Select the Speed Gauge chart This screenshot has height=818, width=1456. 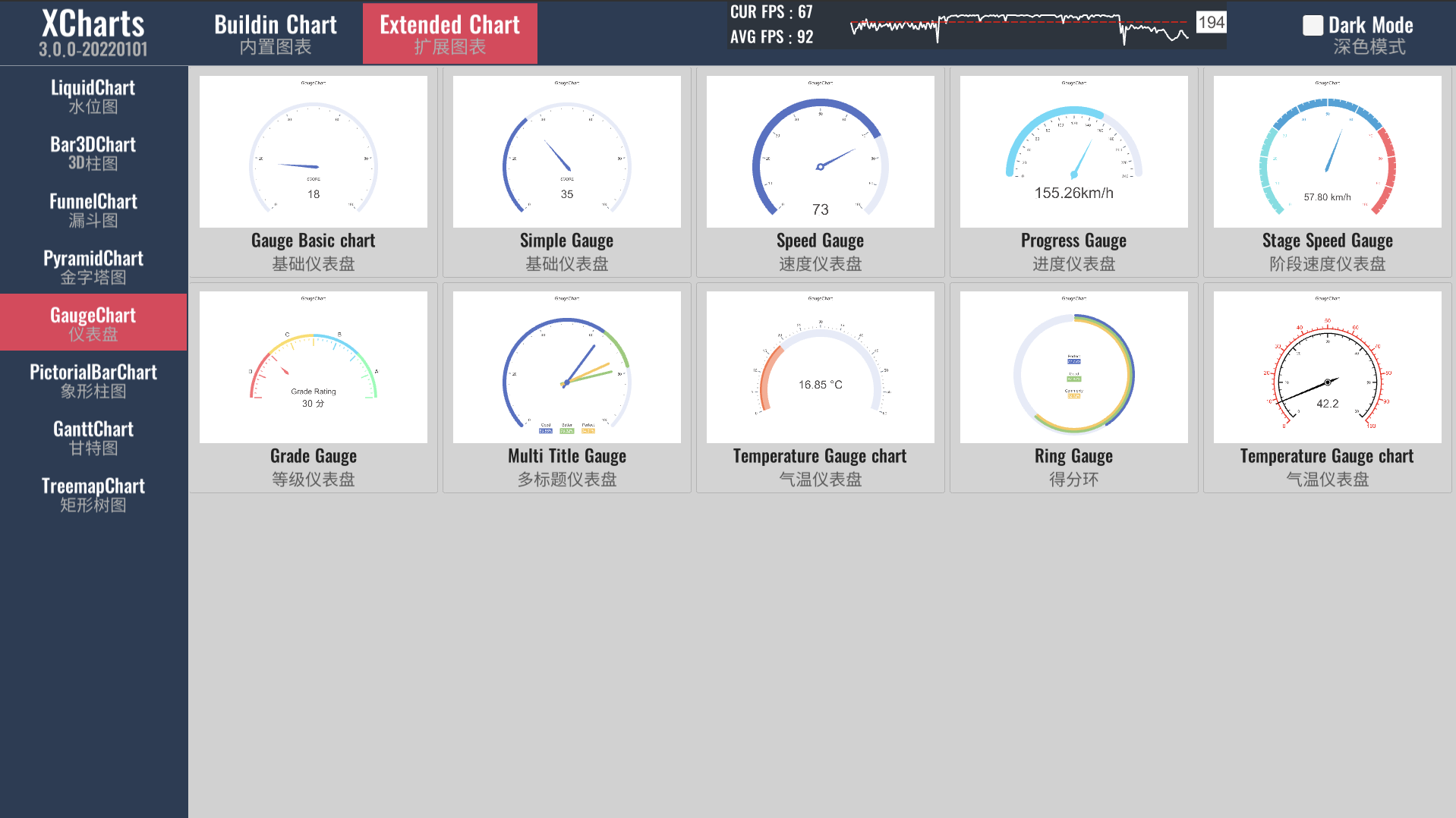tap(820, 172)
